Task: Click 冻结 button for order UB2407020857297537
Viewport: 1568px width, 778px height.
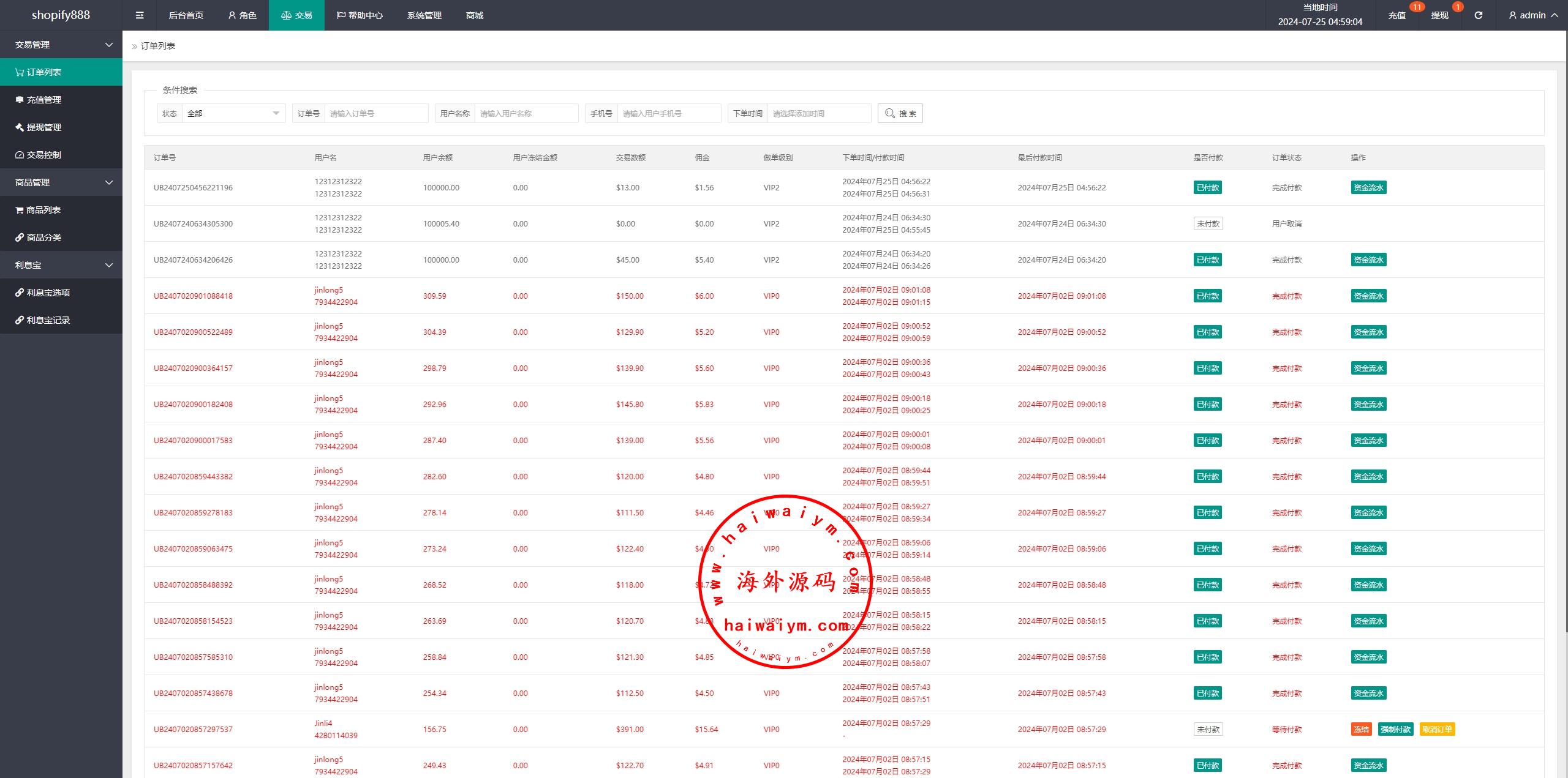Action: pyautogui.click(x=1361, y=729)
